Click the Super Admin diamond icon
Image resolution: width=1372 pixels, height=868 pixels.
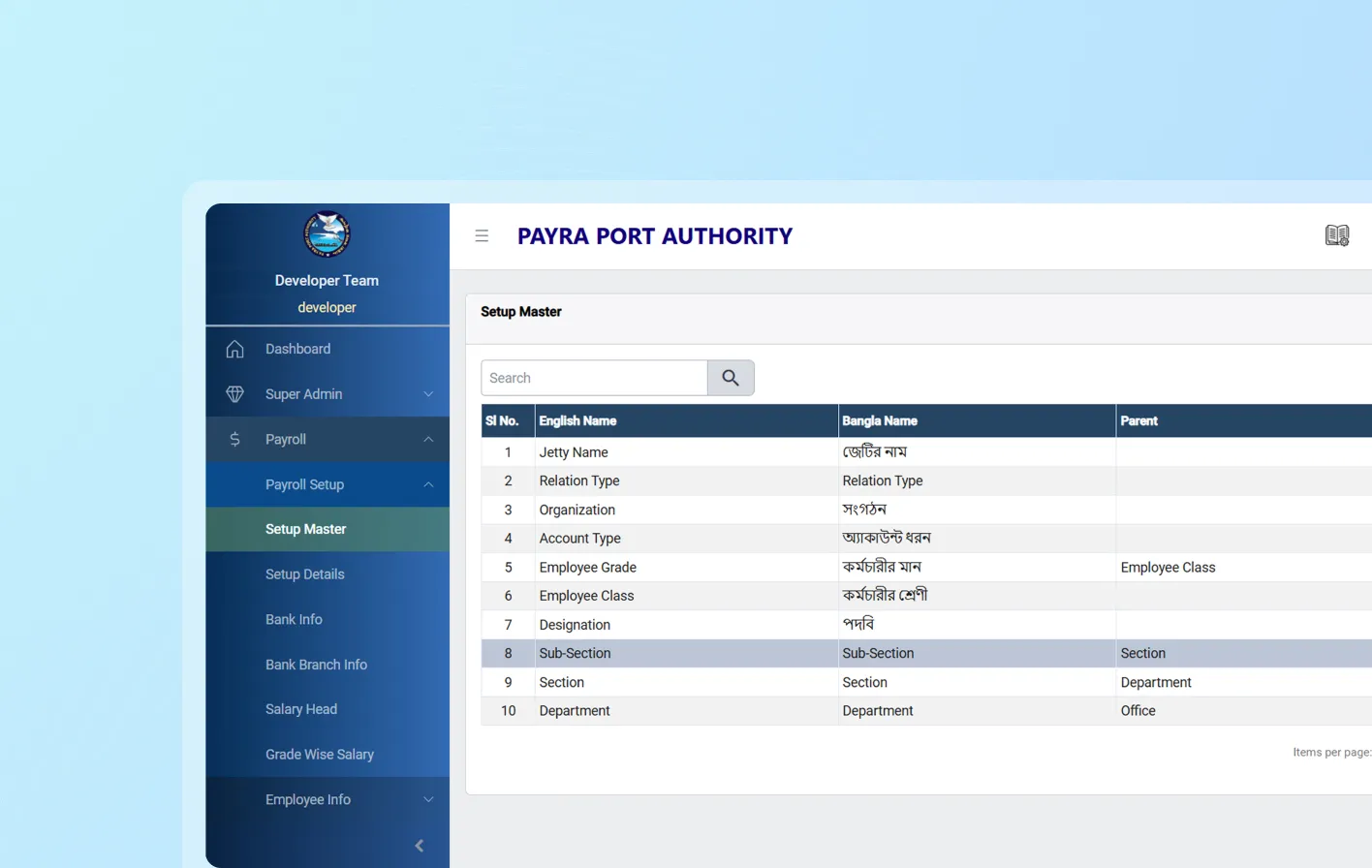click(234, 394)
